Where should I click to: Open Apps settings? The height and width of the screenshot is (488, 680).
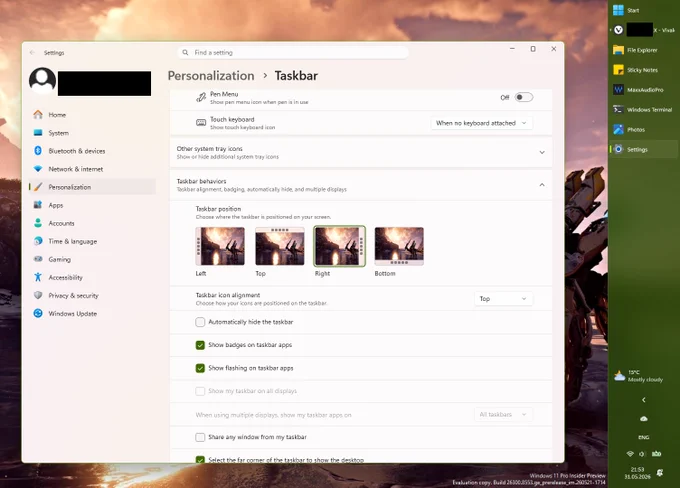(92, 205)
